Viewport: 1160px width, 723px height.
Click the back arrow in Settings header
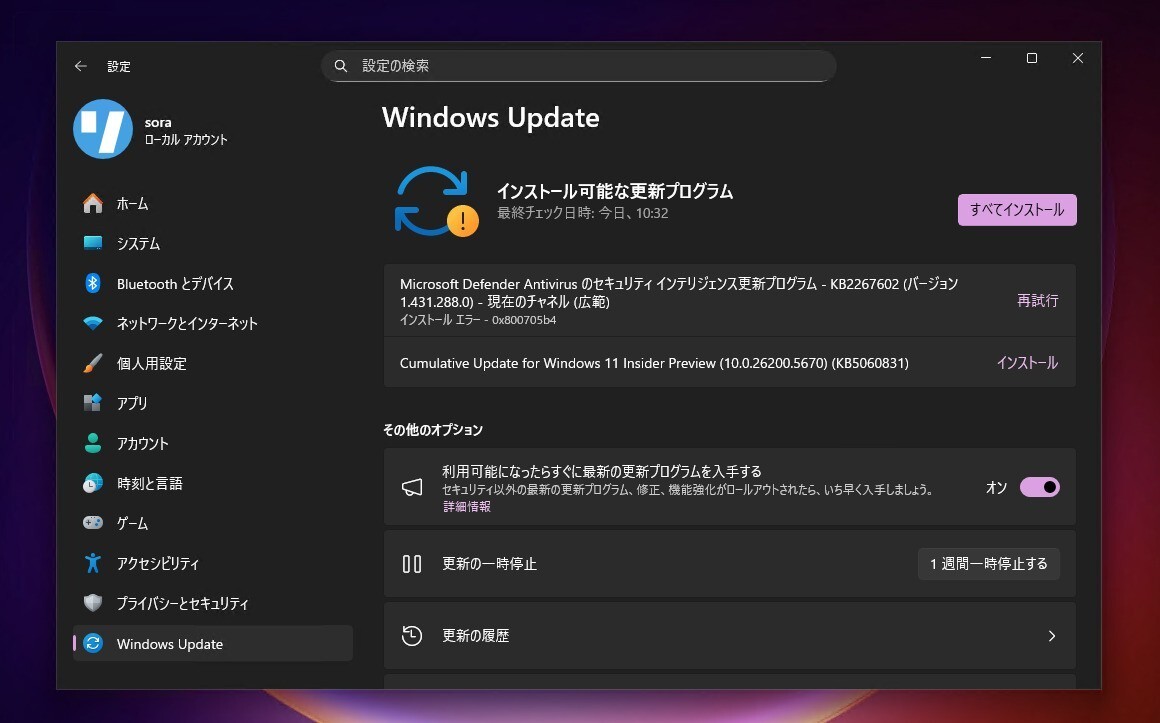[x=81, y=66]
